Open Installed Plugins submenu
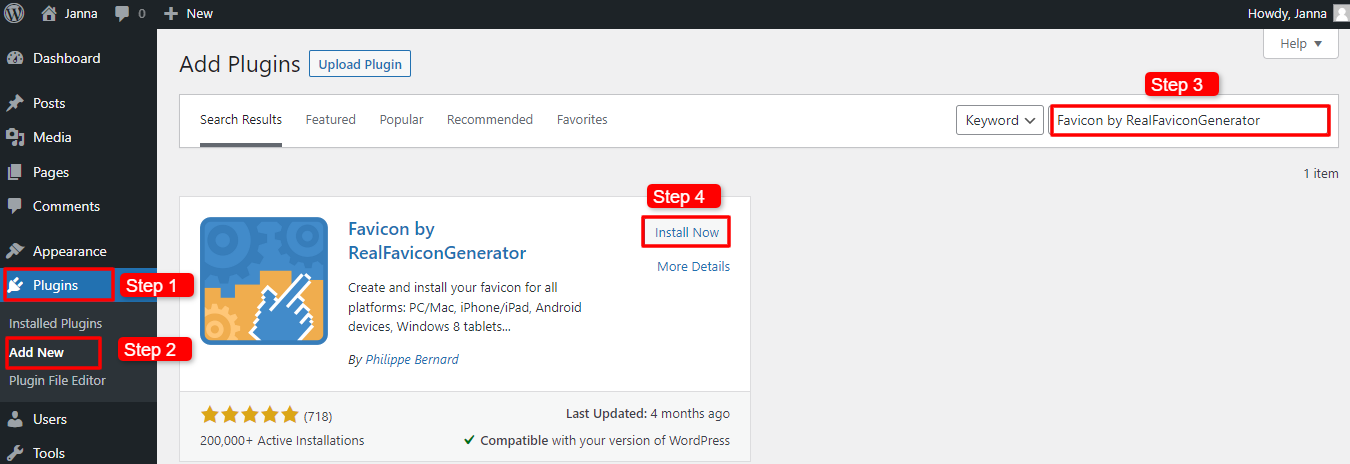The height and width of the screenshot is (464, 1350). (56, 323)
